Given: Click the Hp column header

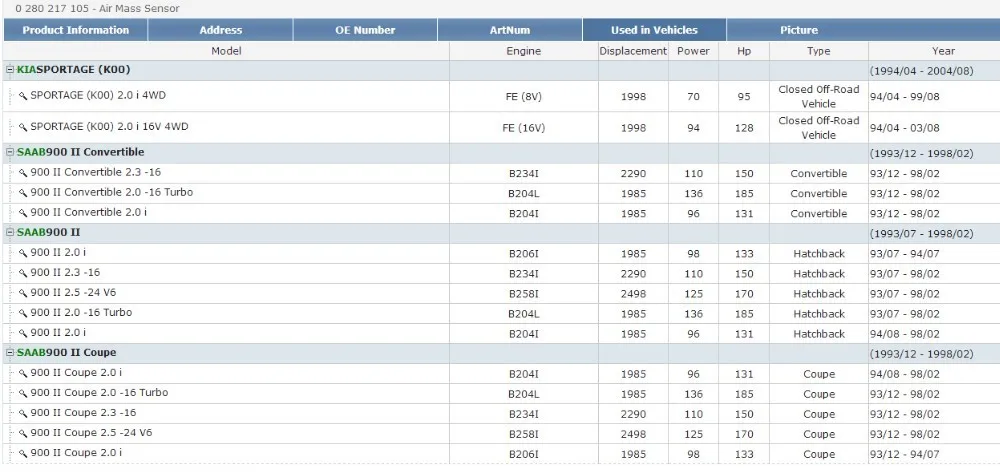Looking at the screenshot, I should (744, 51).
